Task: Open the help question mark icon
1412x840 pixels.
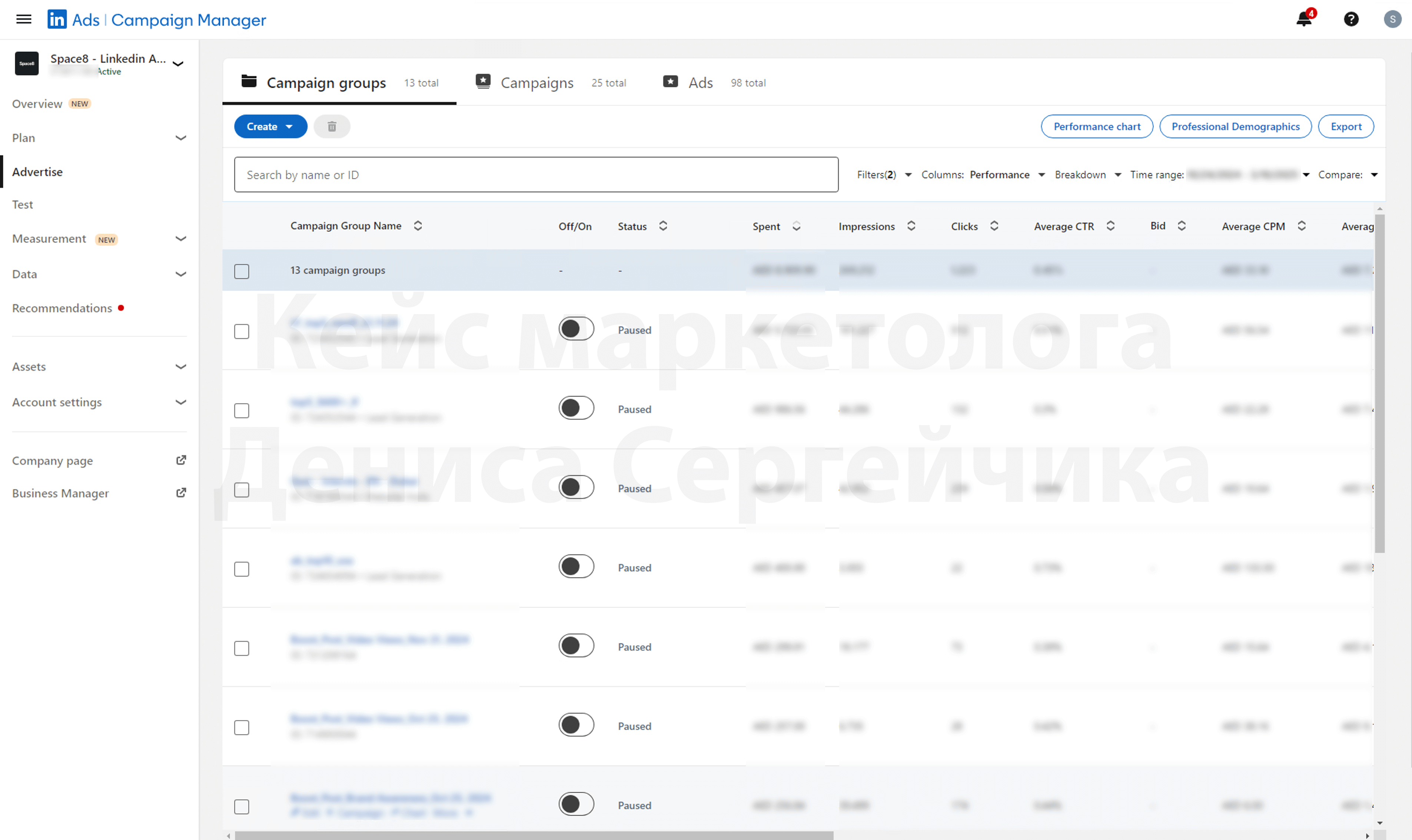Action: pyautogui.click(x=1351, y=19)
